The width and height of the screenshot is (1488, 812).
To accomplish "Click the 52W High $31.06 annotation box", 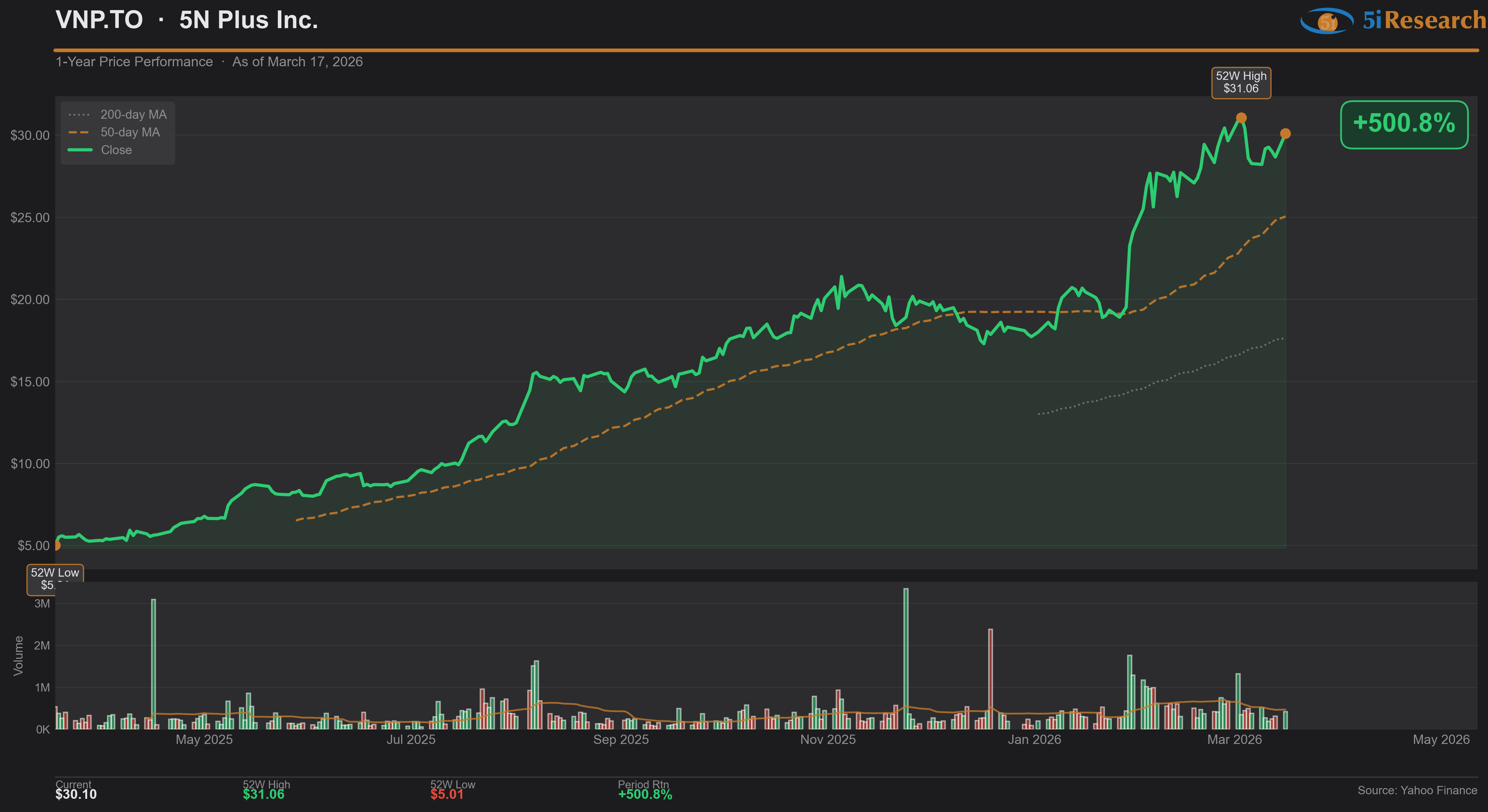I will (x=1241, y=83).
